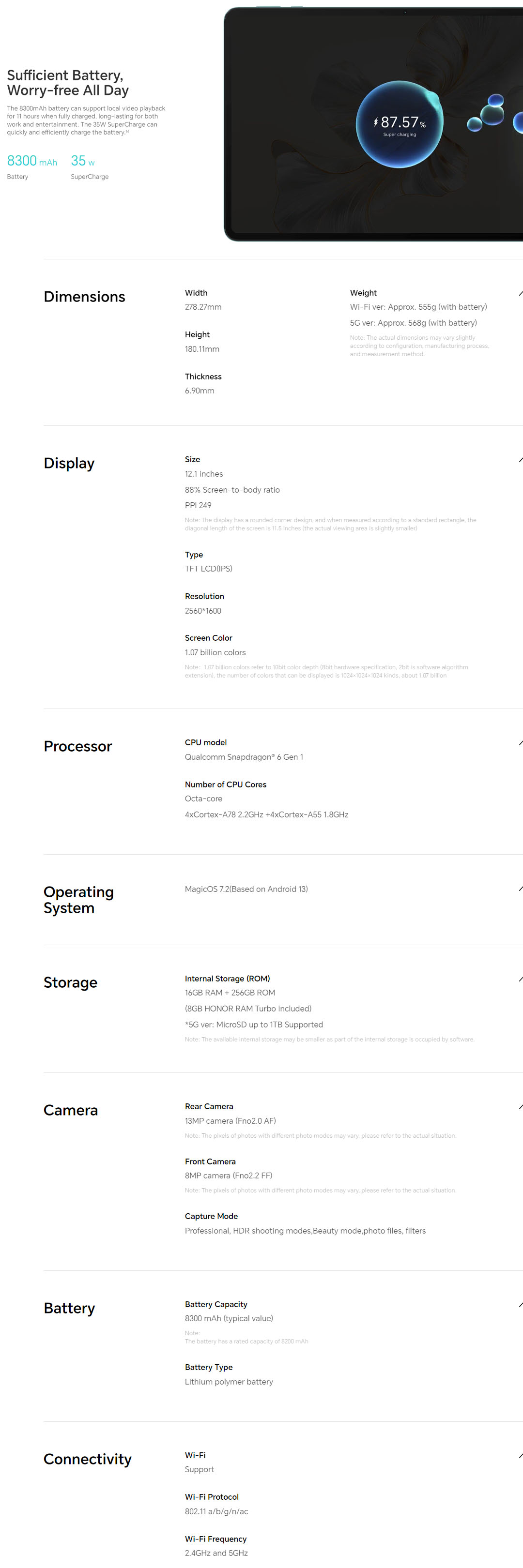Click the Camera section heading

71,1111
